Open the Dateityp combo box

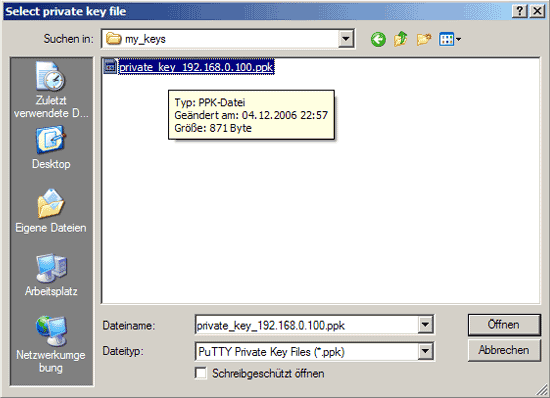tap(314, 351)
